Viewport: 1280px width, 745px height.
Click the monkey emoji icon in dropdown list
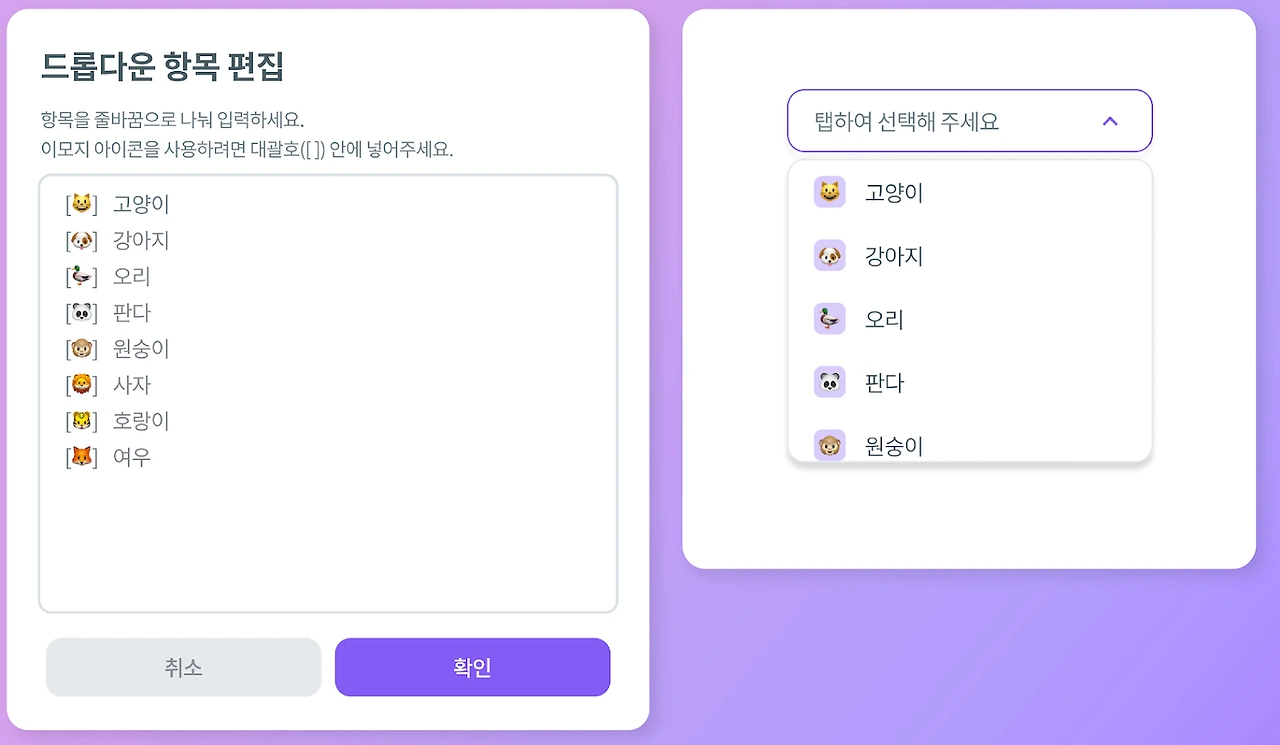[x=829, y=445]
